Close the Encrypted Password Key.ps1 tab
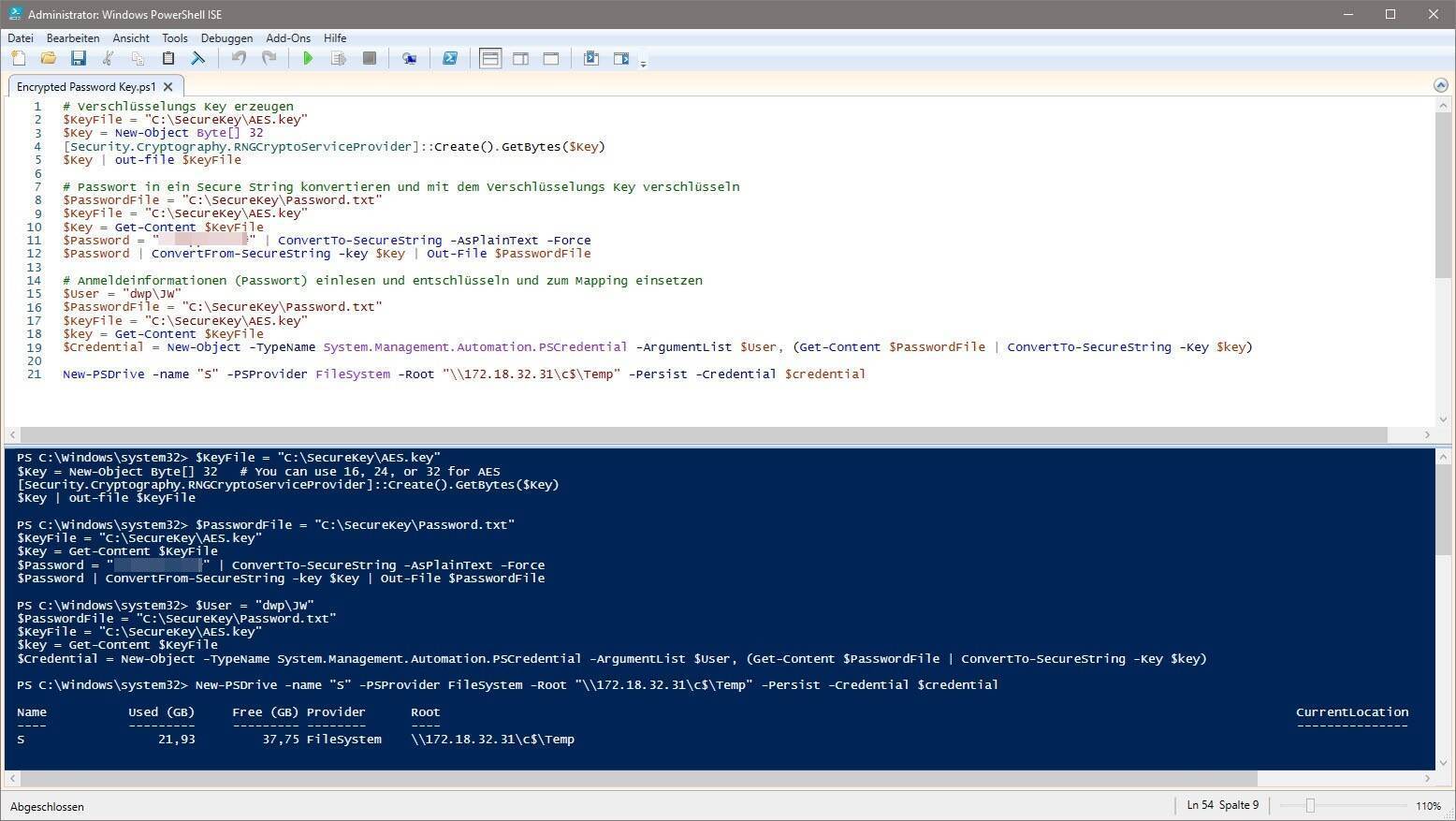This screenshot has width=1456, height=821. pos(168,86)
